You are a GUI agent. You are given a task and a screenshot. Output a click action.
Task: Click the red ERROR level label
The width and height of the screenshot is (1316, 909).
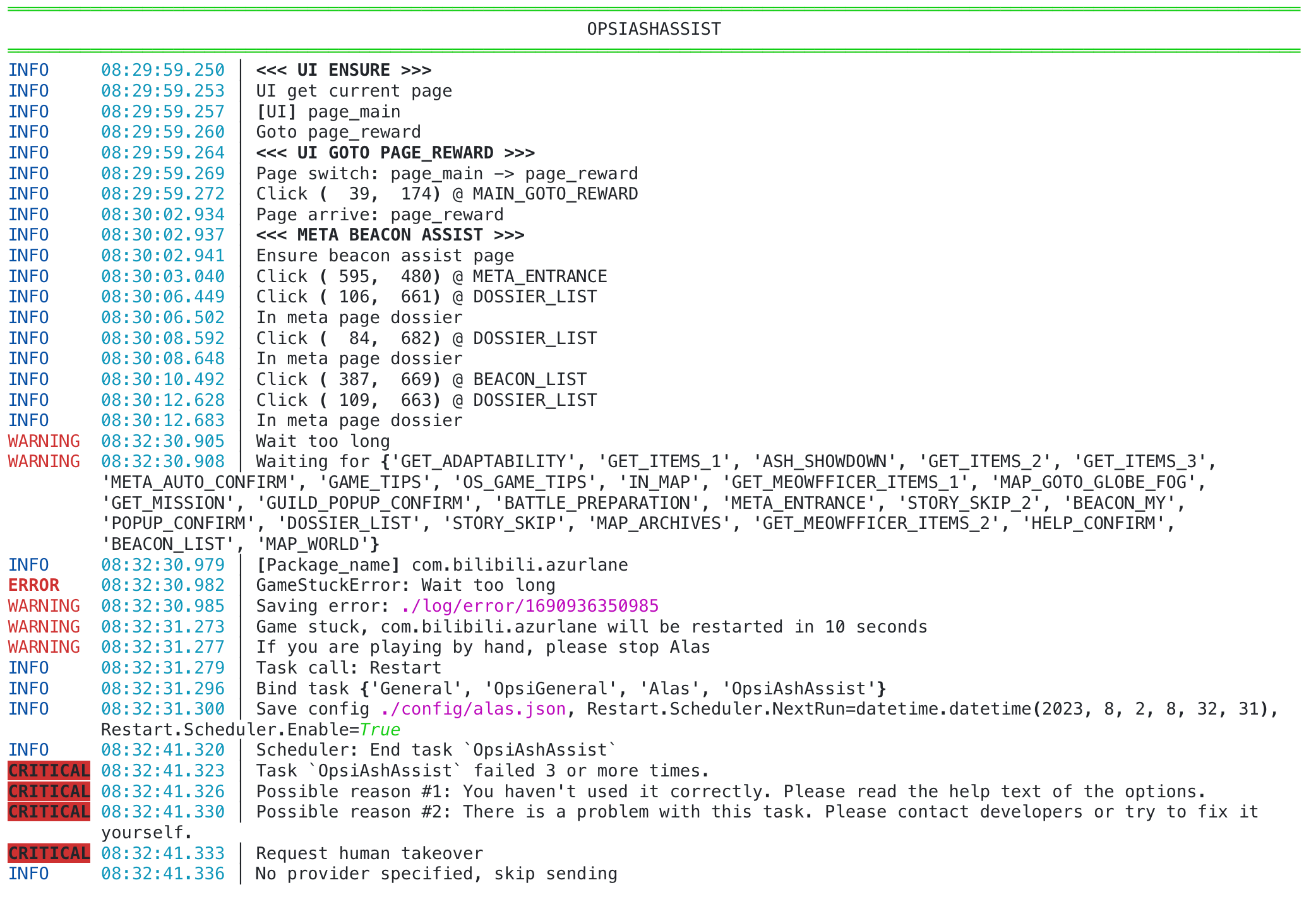[x=33, y=585]
